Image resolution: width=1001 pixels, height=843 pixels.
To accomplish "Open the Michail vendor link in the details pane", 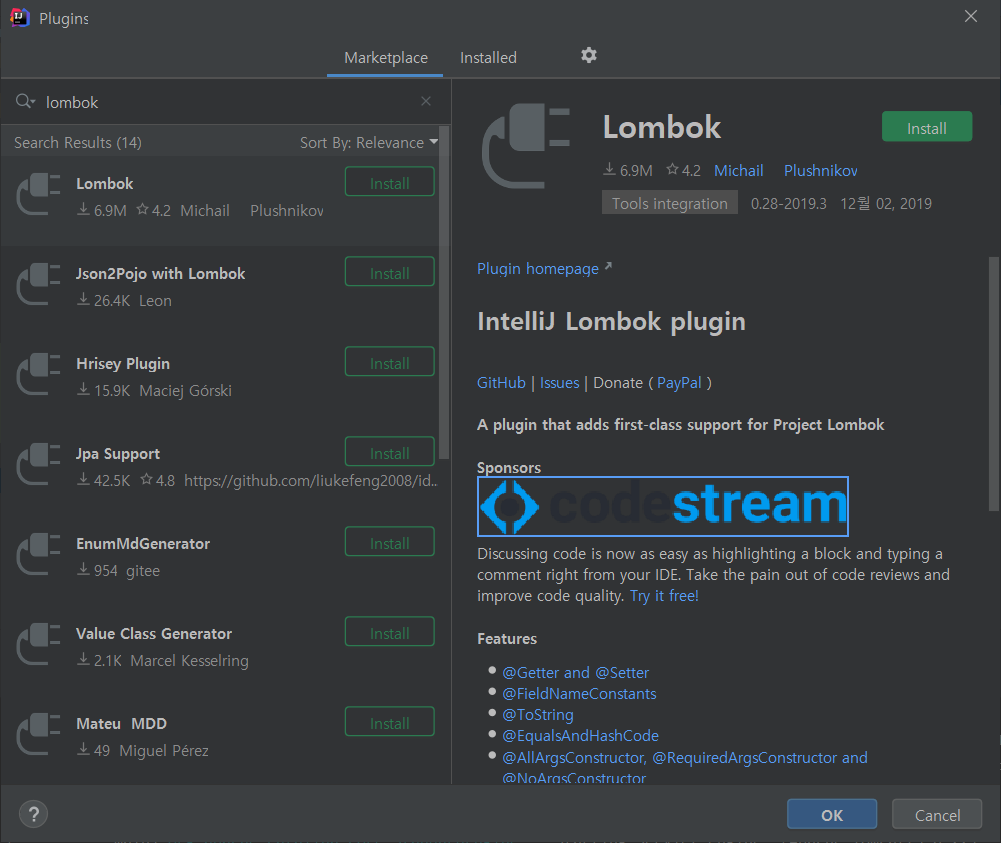I will [x=738, y=170].
